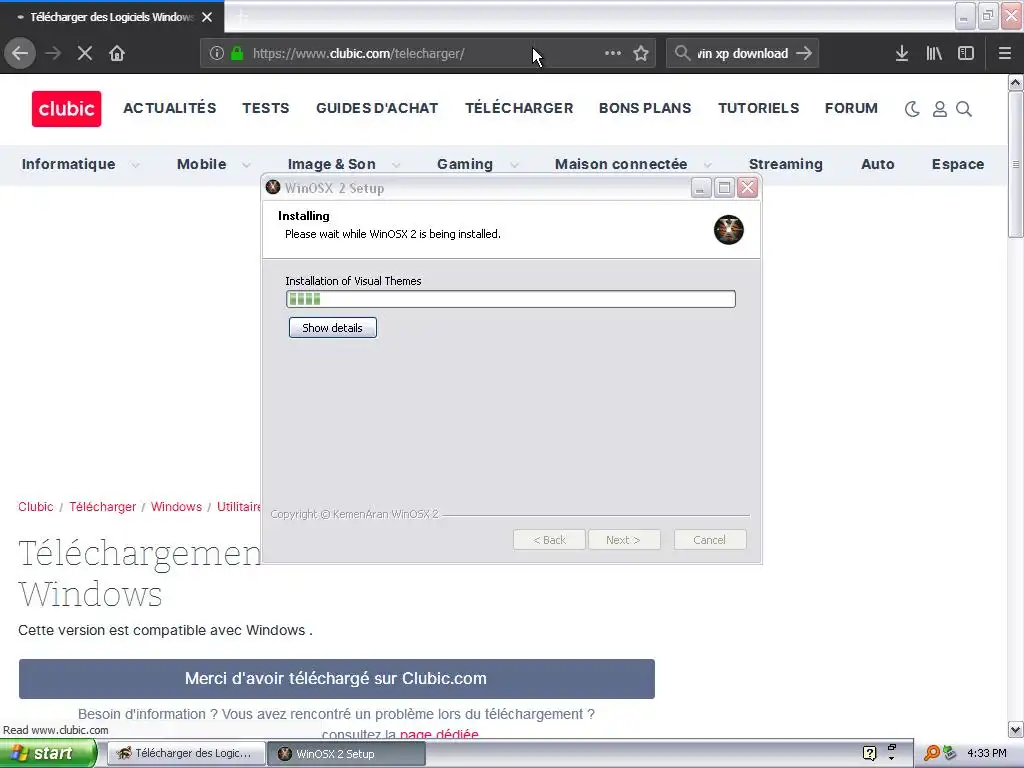1024x768 pixels.
Task: Open the Windows breadcrumb link
Action: [x=176, y=507]
